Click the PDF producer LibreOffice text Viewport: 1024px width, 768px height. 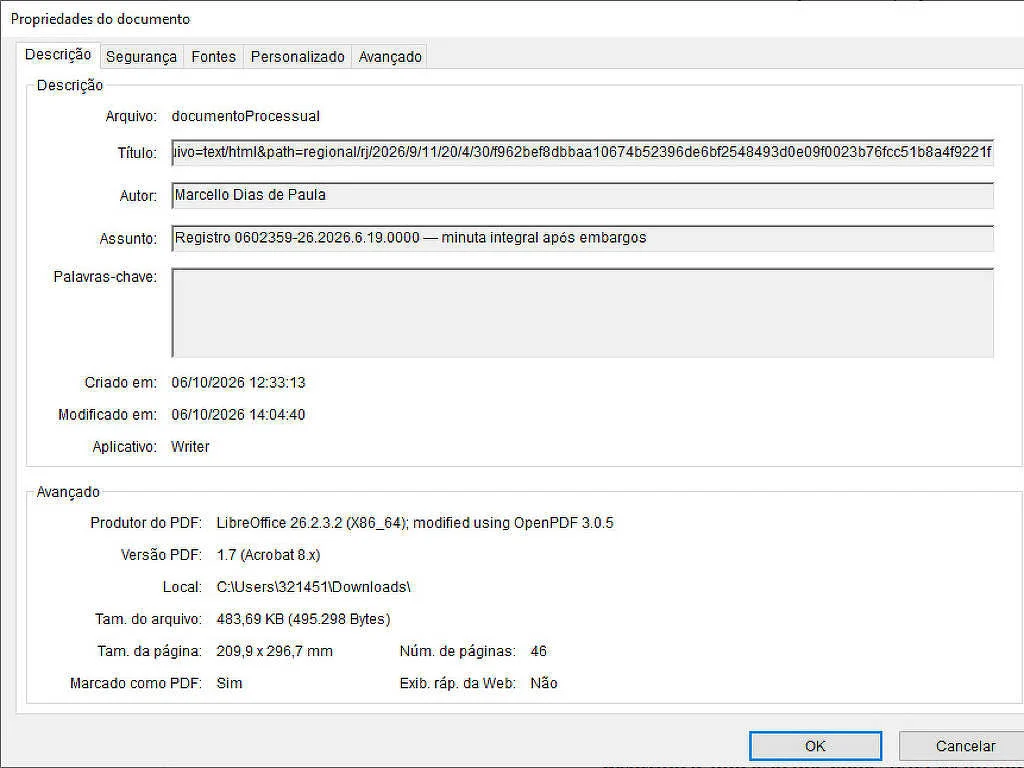[415, 523]
